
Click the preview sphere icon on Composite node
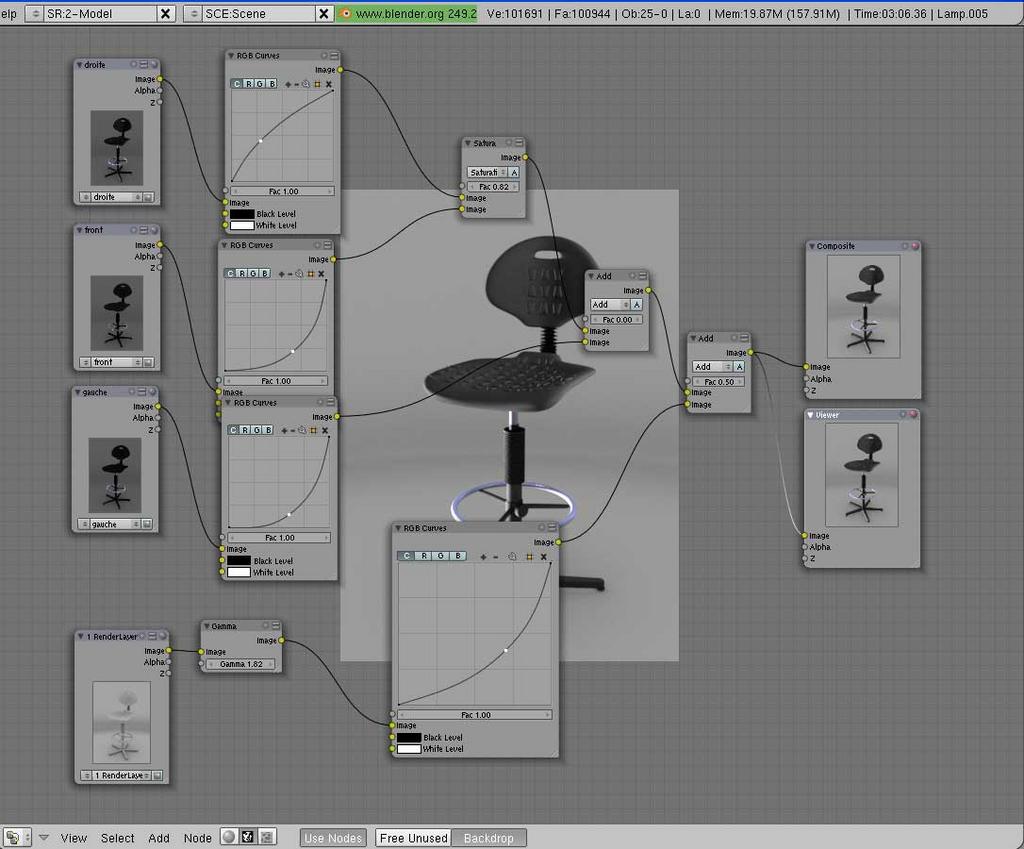[x=915, y=246]
